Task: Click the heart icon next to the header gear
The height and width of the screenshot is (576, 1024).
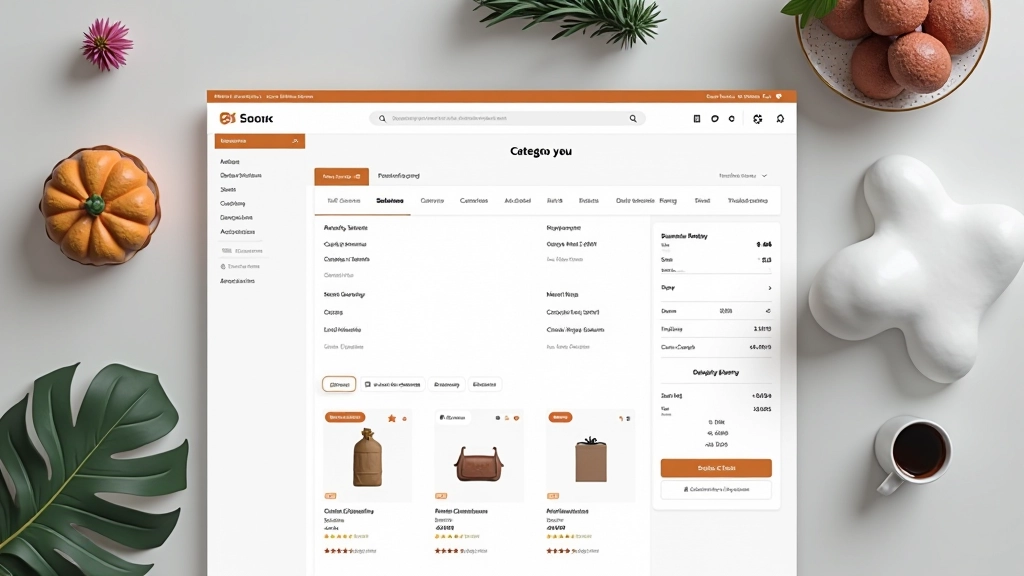Action: (x=731, y=119)
